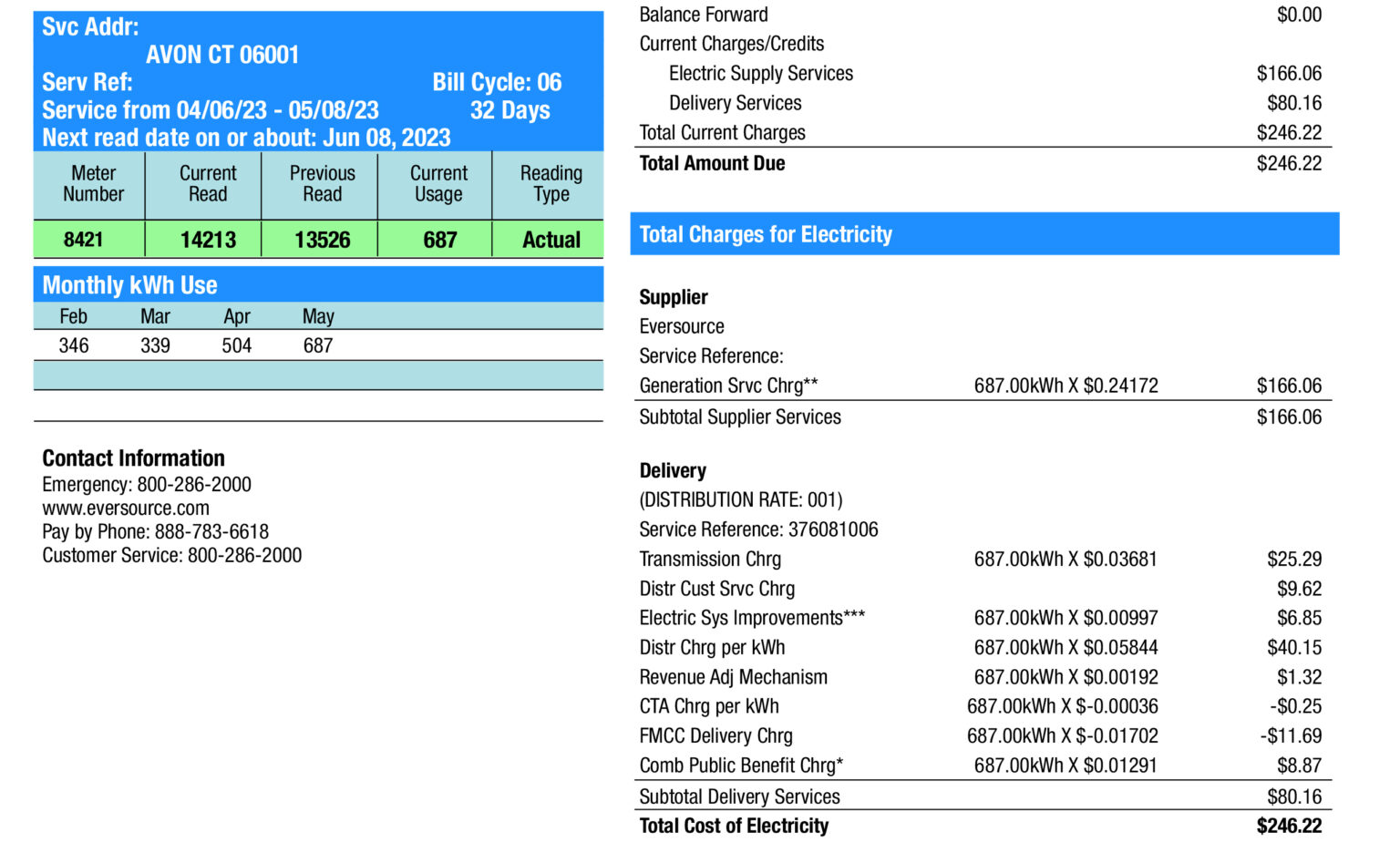This screenshot has width=1400, height=853.
Task: Click the Current Usage column header
Action: [438, 184]
